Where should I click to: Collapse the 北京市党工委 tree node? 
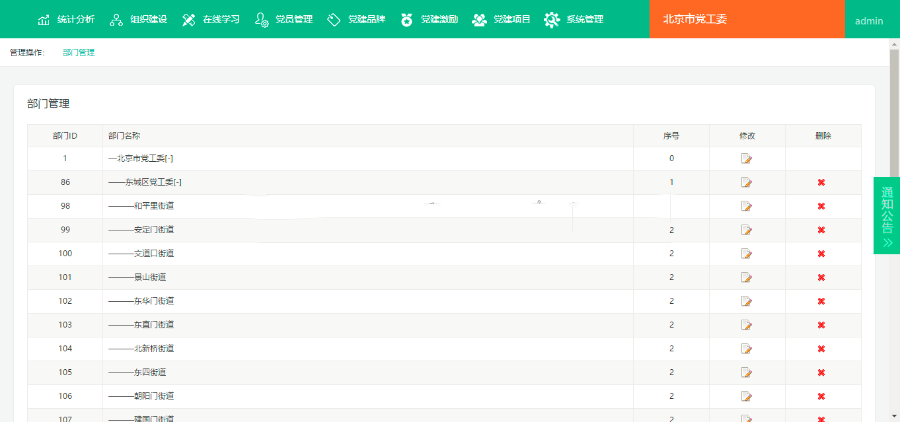(170, 159)
